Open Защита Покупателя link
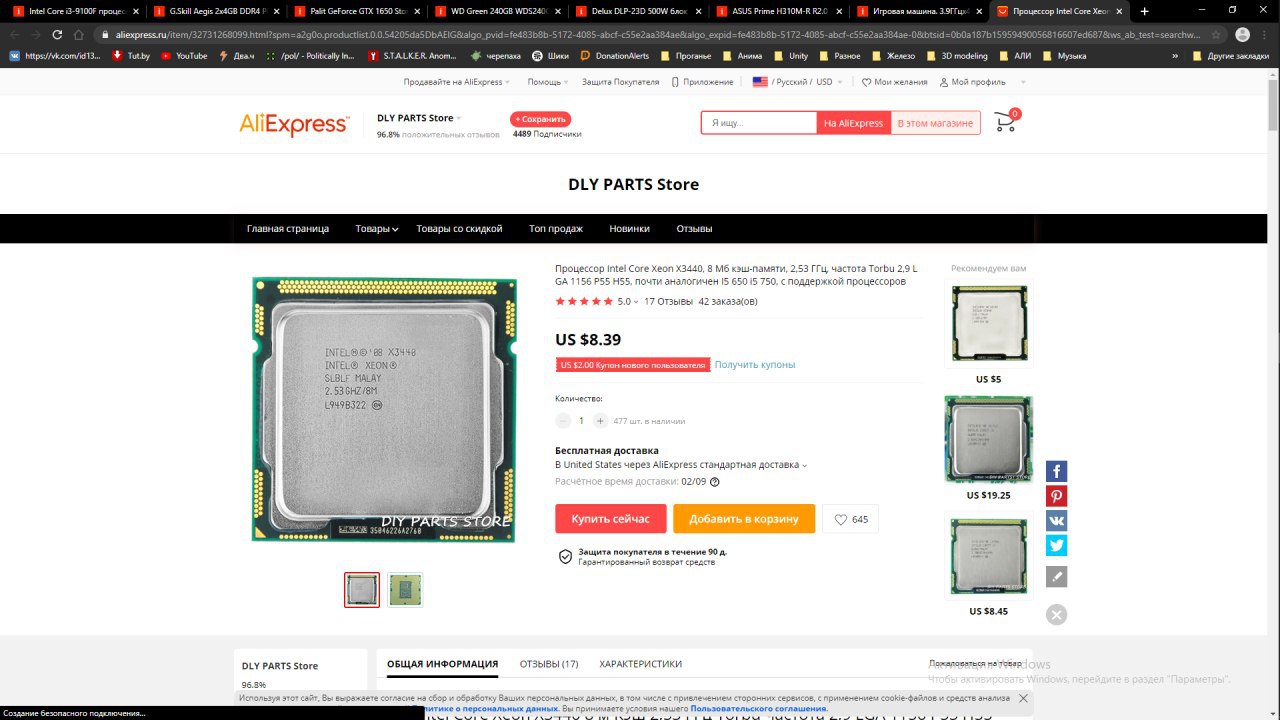Image resolution: width=1280 pixels, height=720 pixels. [x=621, y=82]
